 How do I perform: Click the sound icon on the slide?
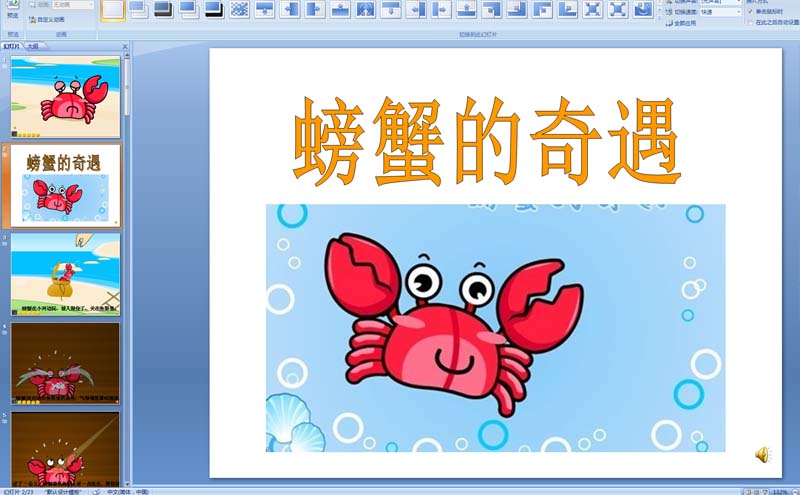coord(762,454)
